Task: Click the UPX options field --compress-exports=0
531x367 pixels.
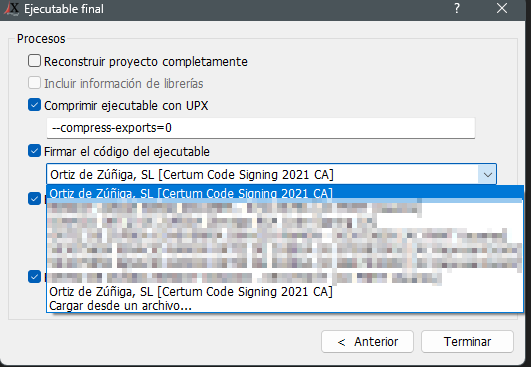Action: coord(261,128)
